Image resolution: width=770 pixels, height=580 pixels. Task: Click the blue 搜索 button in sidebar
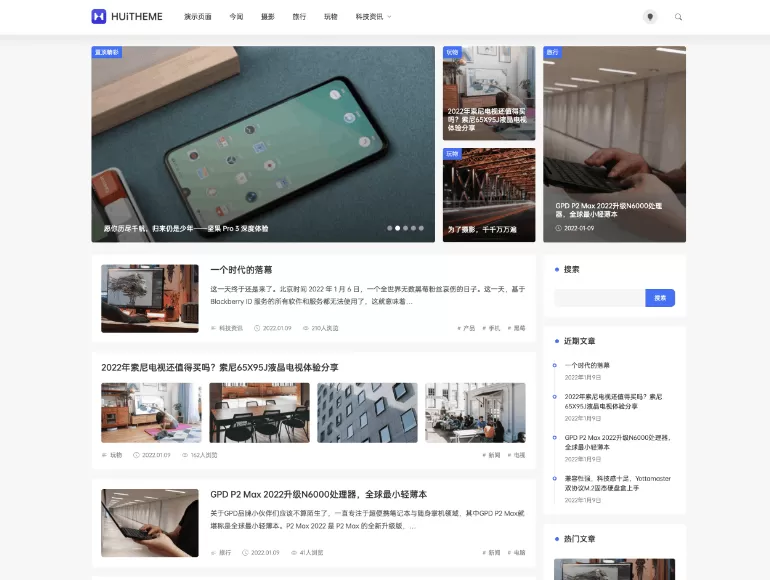click(660, 298)
